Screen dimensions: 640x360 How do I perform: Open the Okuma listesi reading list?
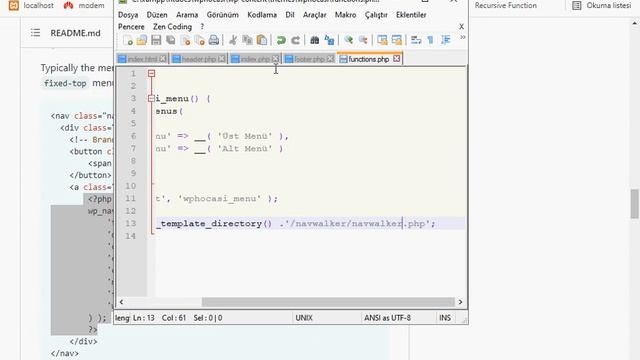coord(602,6)
